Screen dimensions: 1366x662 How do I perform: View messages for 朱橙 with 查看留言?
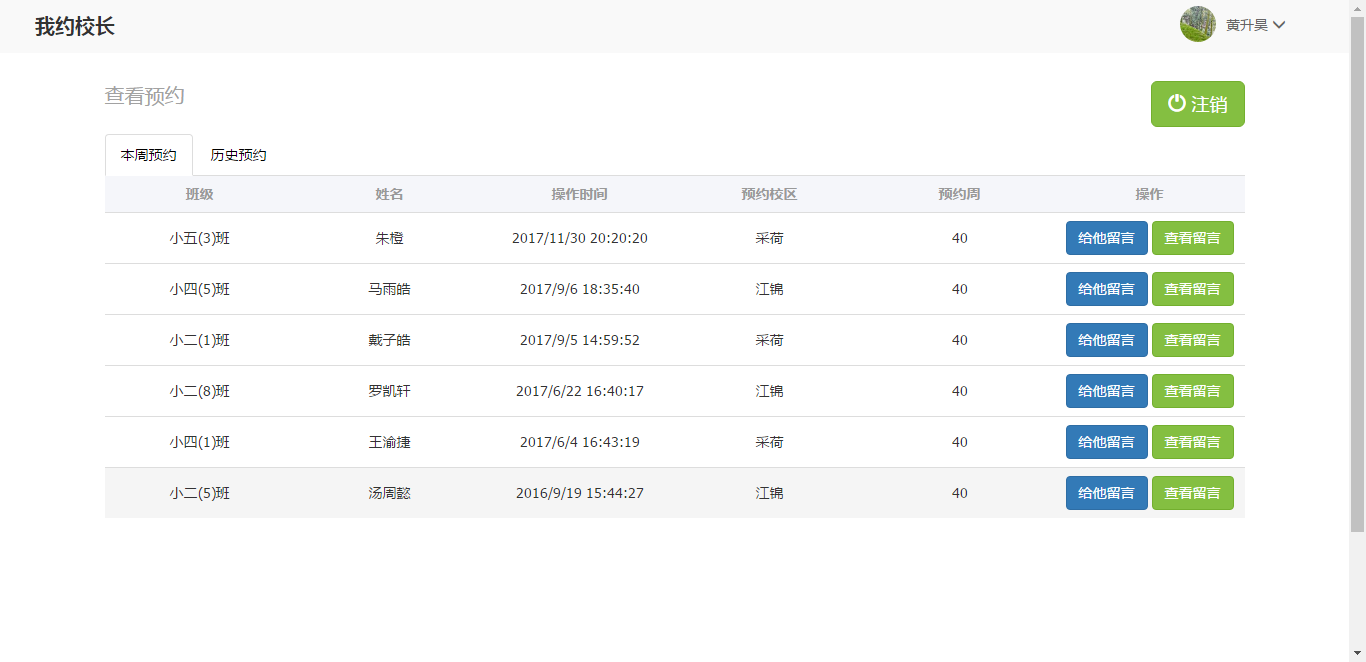tap(1192, 238)
